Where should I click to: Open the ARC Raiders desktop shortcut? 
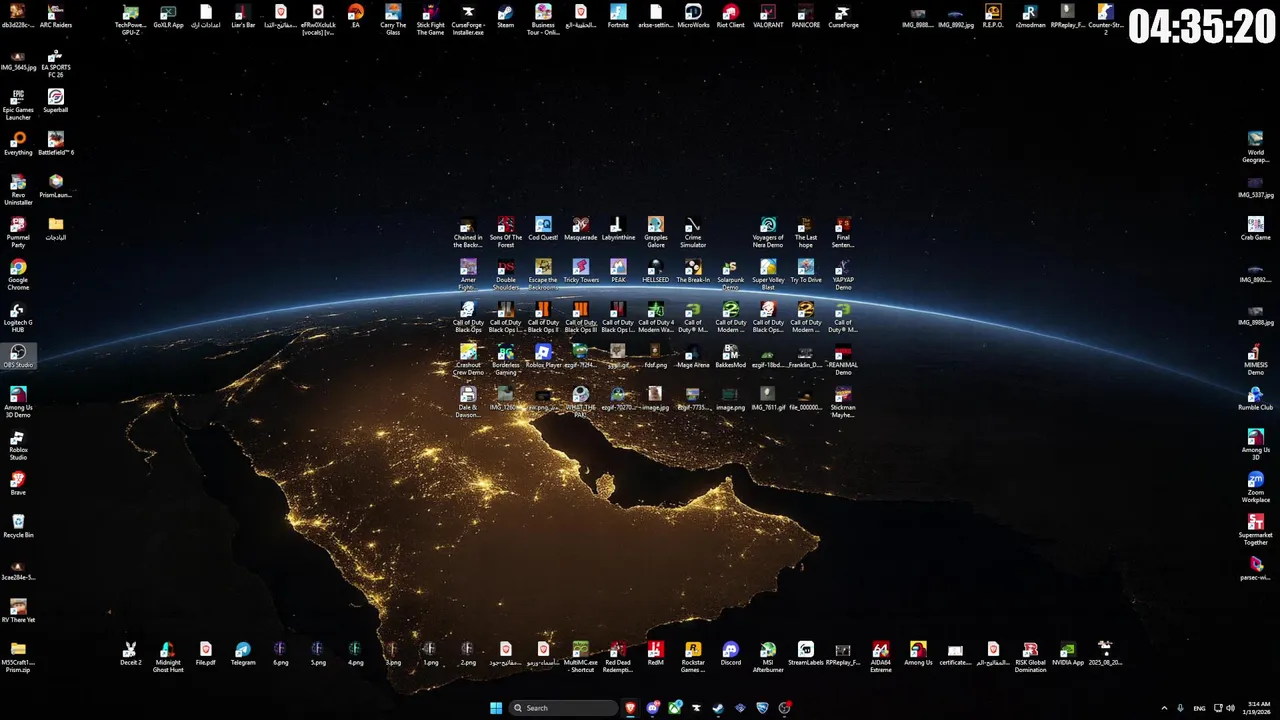click(56, 15)
